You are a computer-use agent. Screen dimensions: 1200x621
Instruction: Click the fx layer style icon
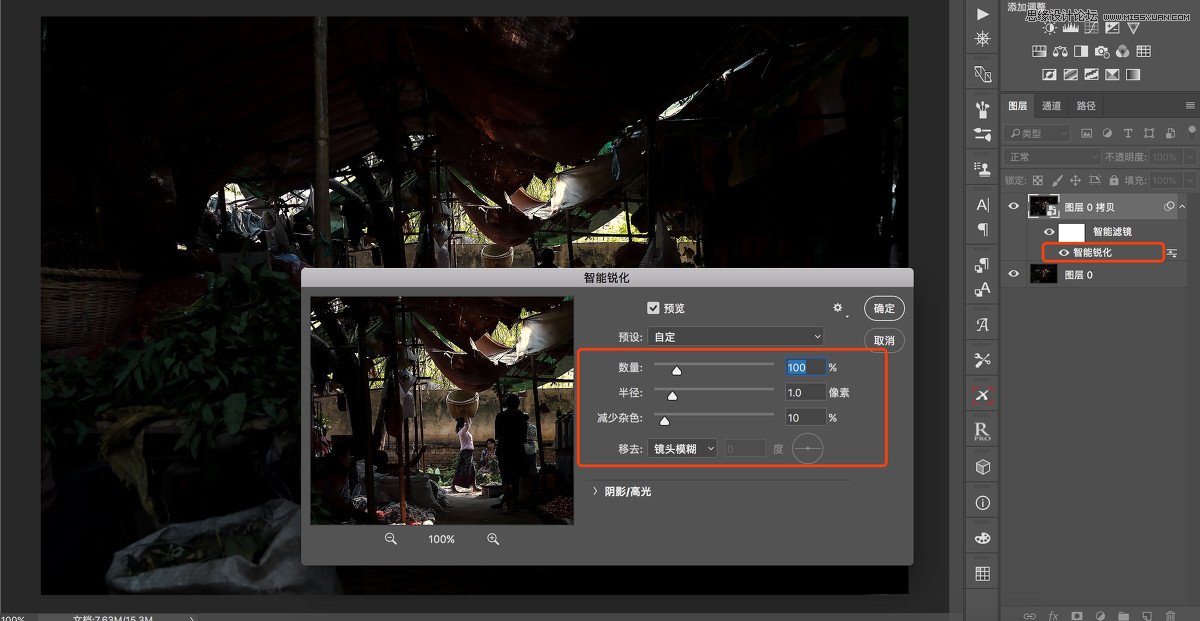click(1054, 615)
